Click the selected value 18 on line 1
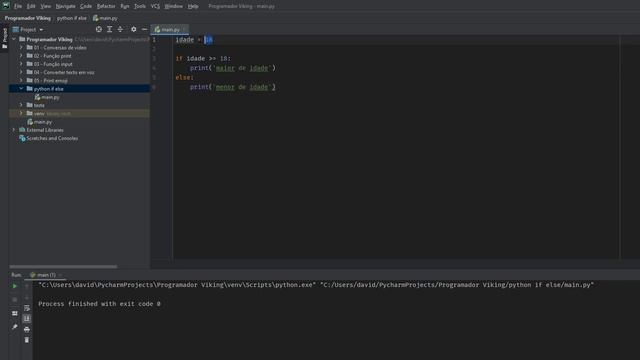Viewport: 640px width, 360px height. coord(208,40)
